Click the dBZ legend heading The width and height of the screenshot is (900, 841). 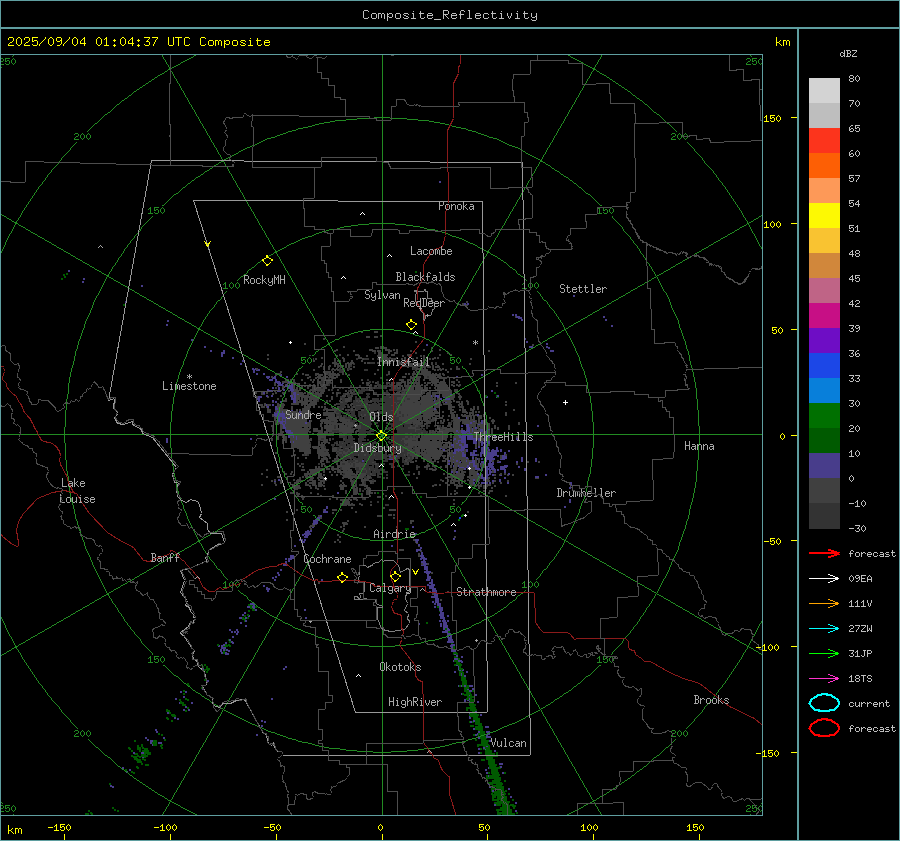[x=848, y=53]
